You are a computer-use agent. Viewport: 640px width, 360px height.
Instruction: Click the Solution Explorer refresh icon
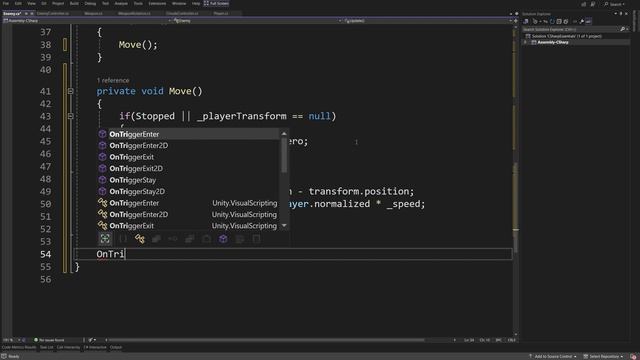(x=552, y=21)
